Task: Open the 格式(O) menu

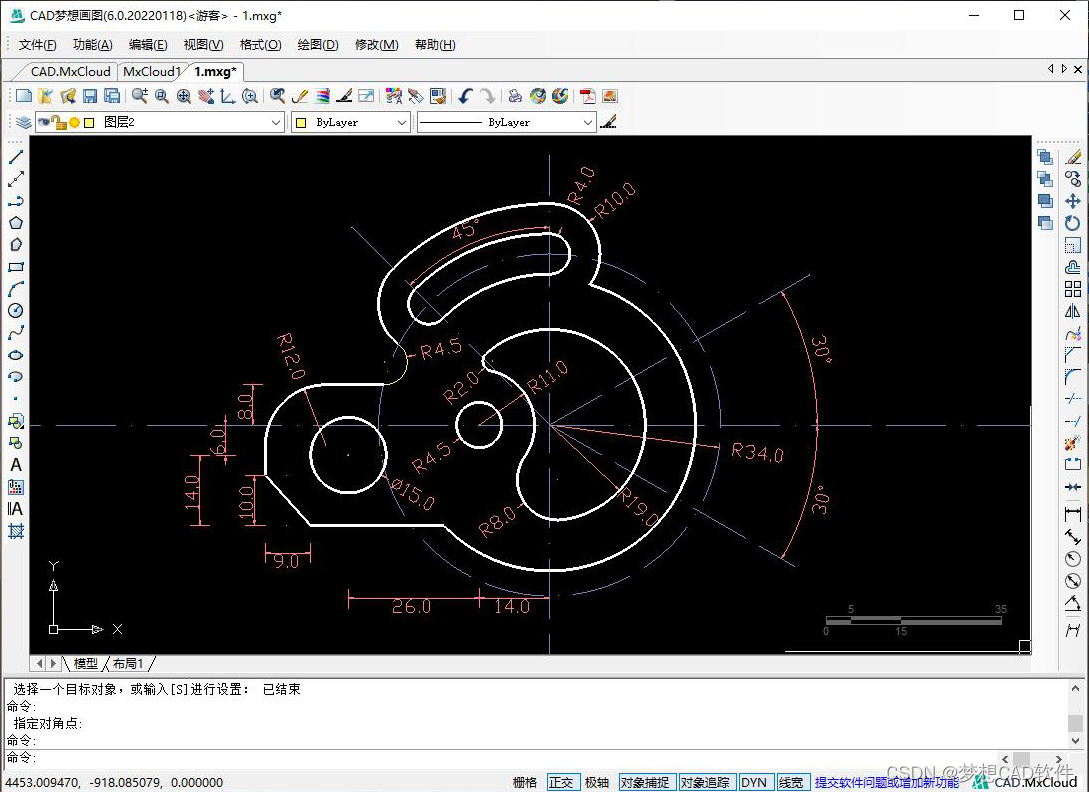Action: (260, 44)
